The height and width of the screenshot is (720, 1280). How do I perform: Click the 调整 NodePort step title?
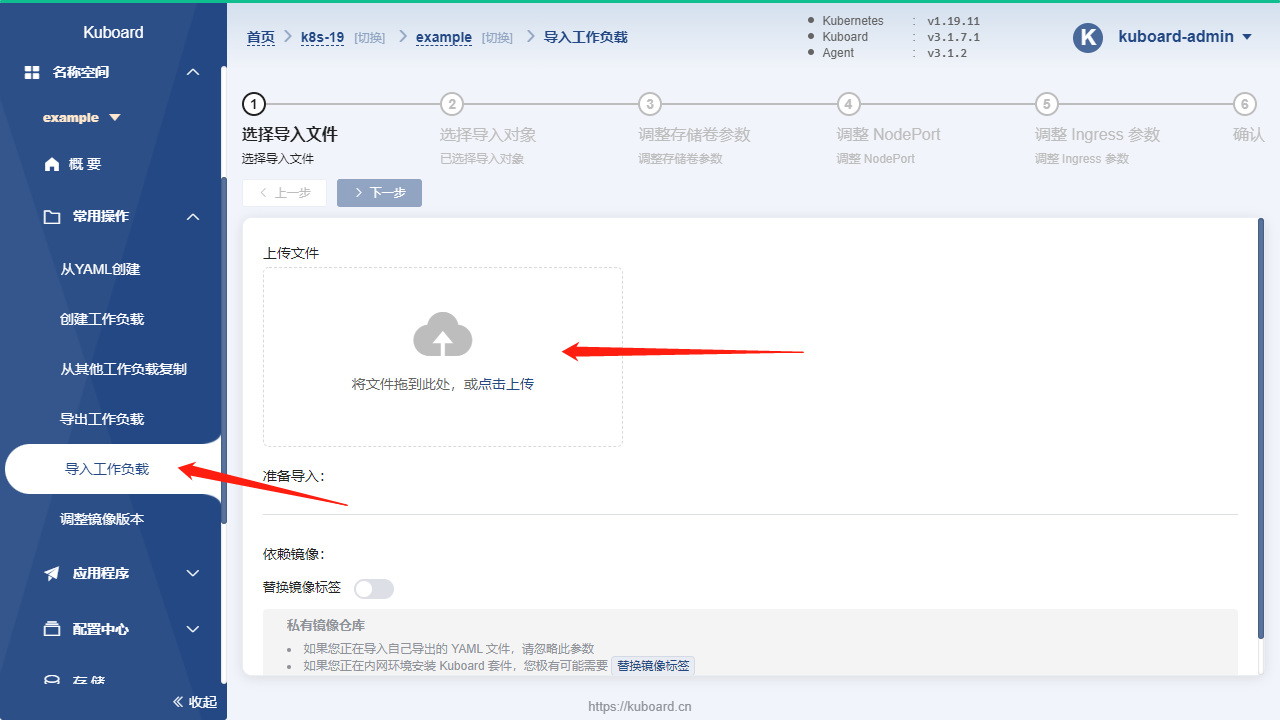888,134
